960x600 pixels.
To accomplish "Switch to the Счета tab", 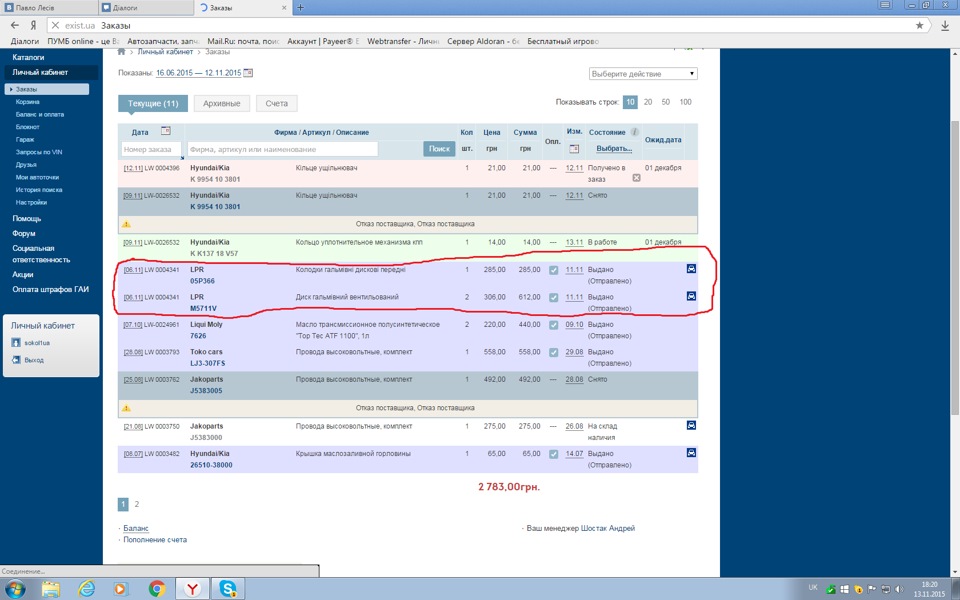I will [x=277, y=103].
